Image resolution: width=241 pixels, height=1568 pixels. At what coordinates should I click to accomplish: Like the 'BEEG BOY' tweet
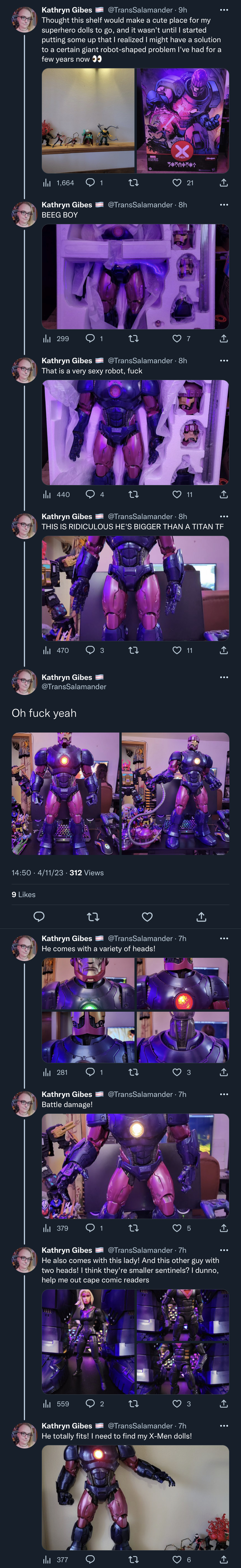point(177,338)
